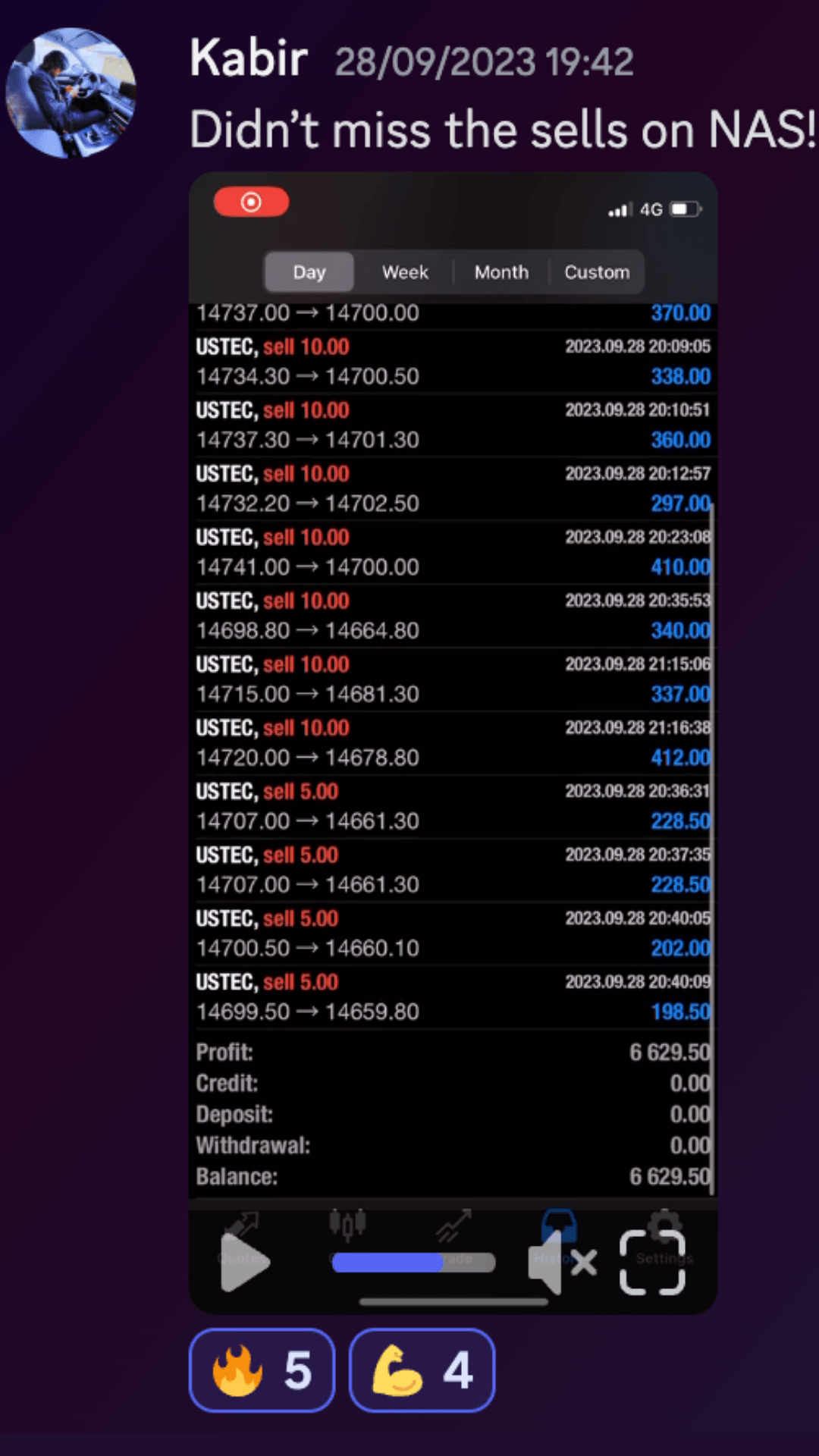Viewport: 819px width, 1456px height.
Task: Click the video progress bar
Action: click(413, 1262)
